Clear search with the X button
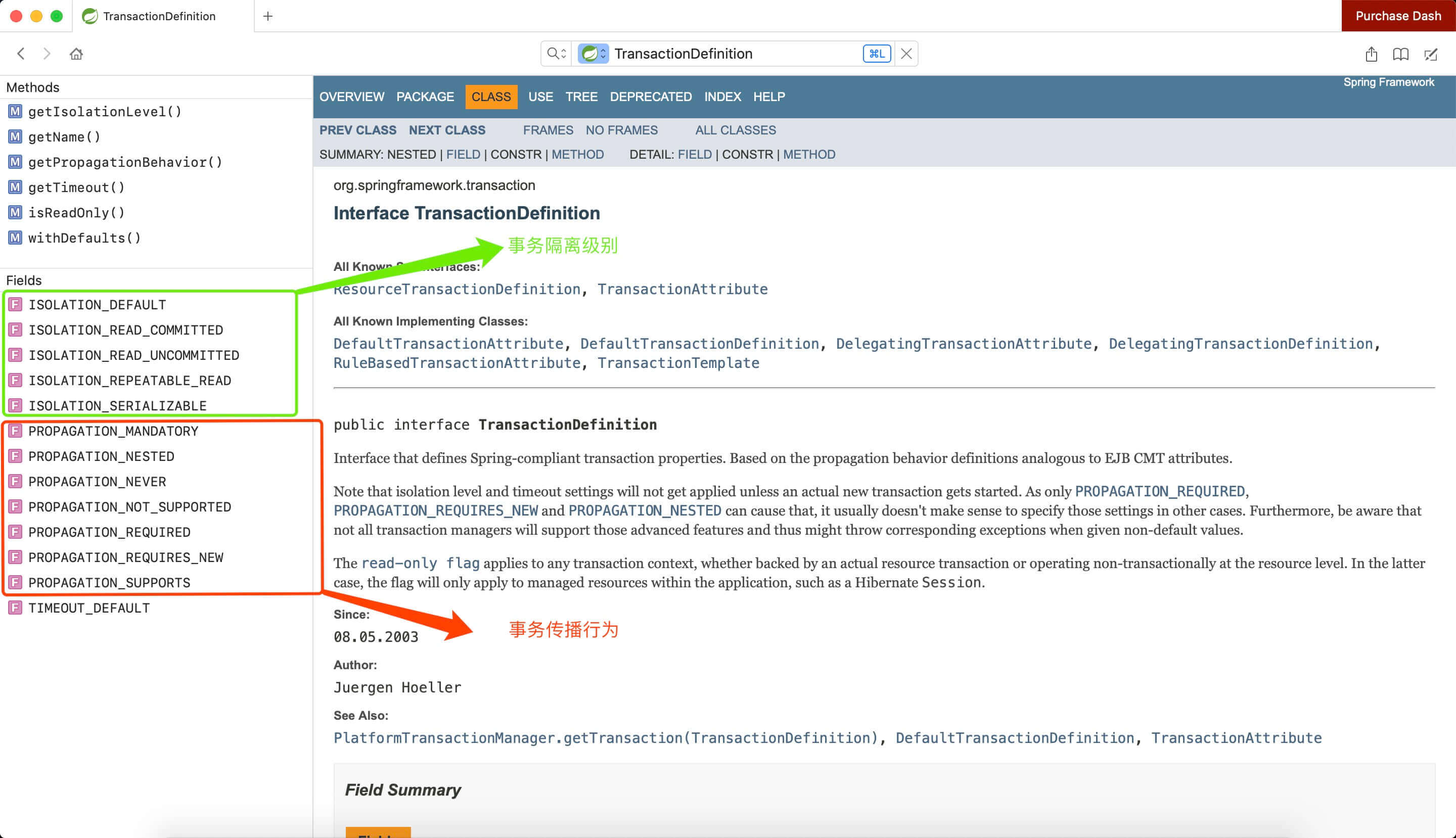Image resolution: width=1456 pixels, height=838 pixels. (906, 54)
